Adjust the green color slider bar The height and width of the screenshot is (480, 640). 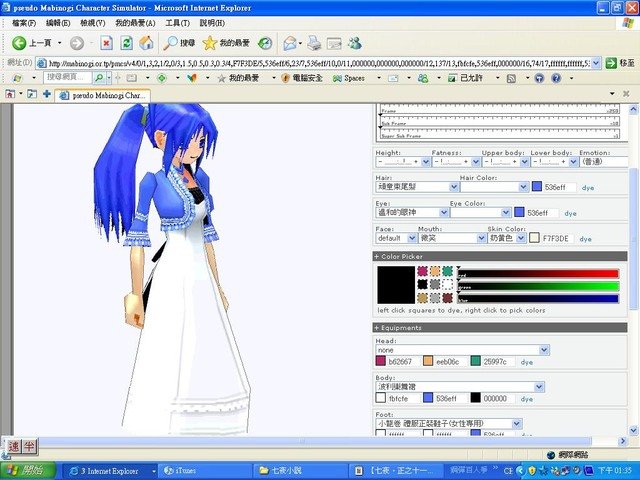(x=538, y=286)
